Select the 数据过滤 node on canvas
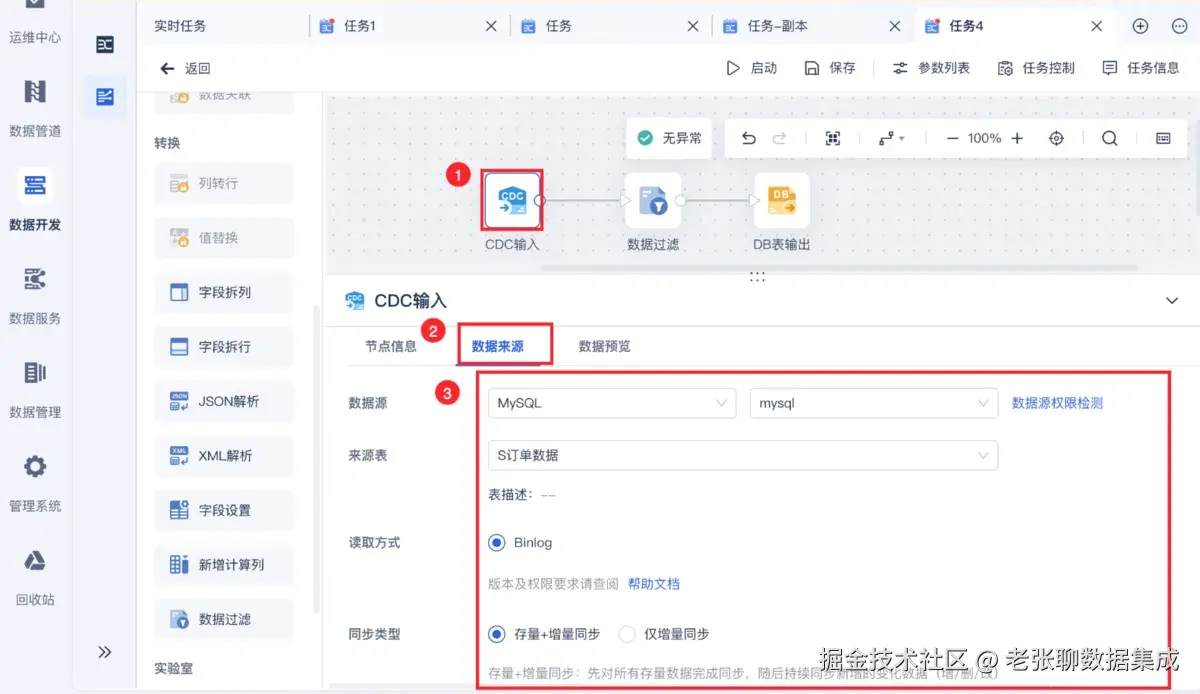This screenshot has width=1200, height=694. [653, 201]
